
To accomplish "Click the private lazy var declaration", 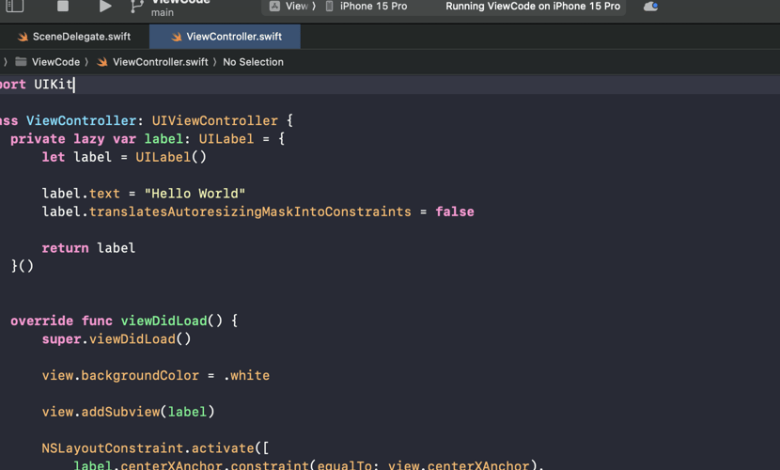I will coord(147,139).
